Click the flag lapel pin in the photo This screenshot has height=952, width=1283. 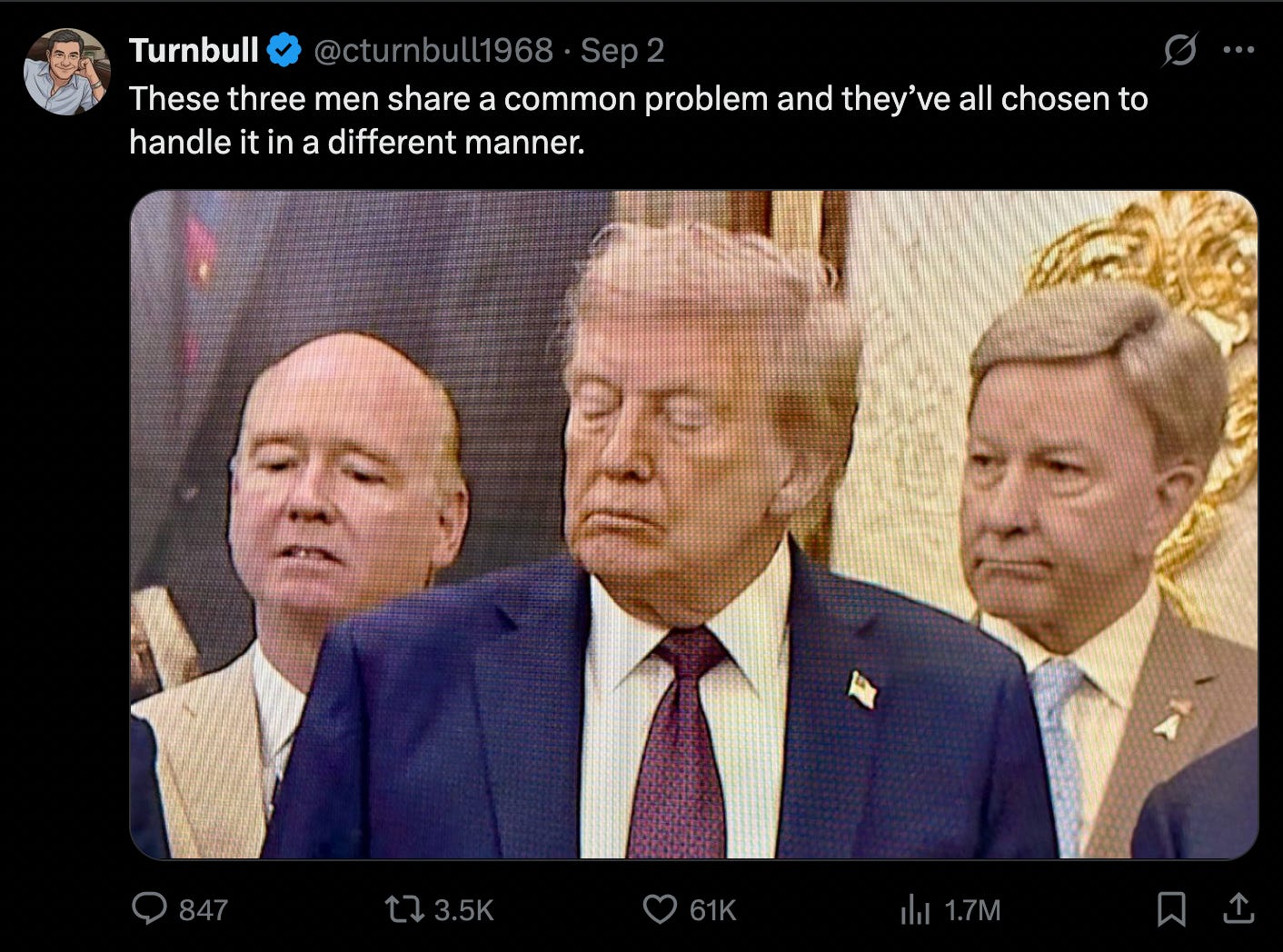click(x=862, y=689)
